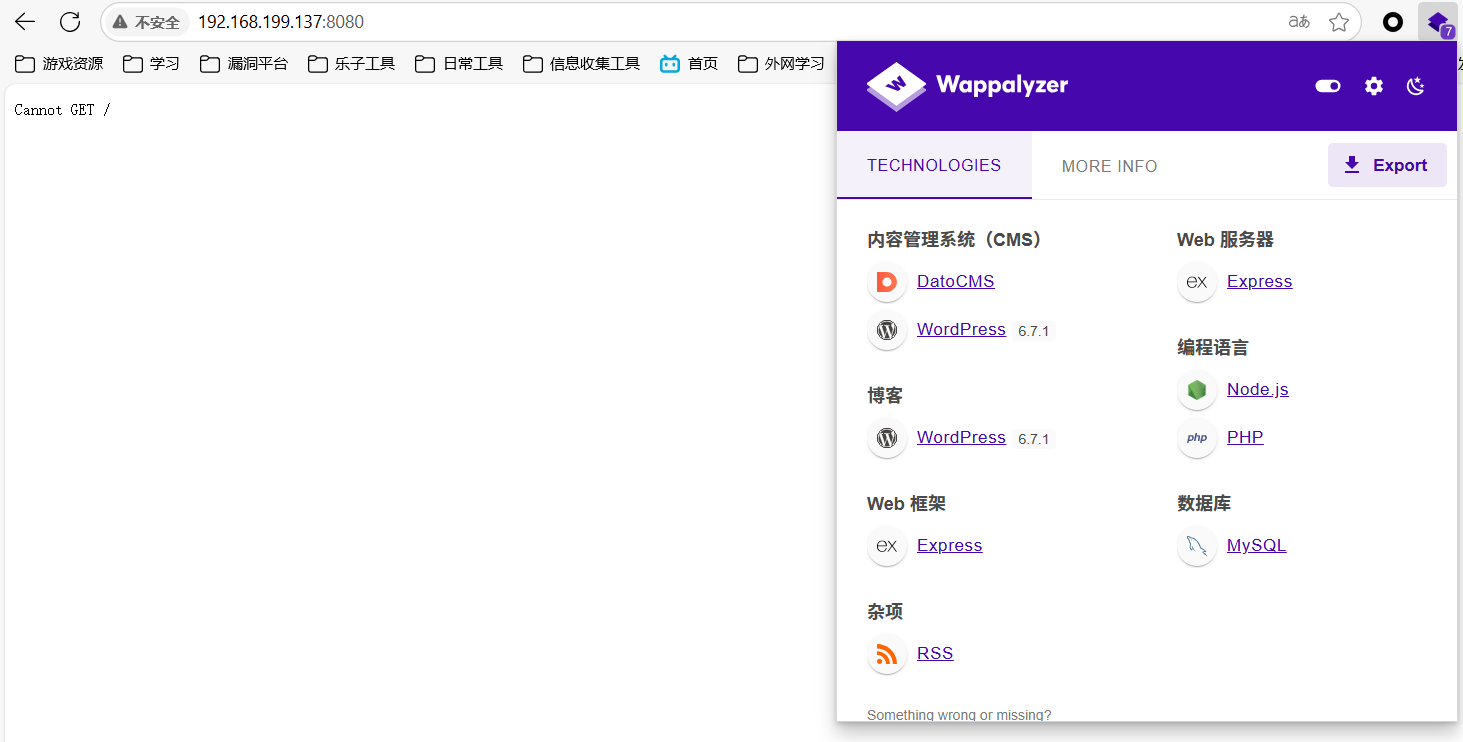Open the 漏洞平台 bookmark folder
Viewport: 1463px width, 742px height.
244,64
